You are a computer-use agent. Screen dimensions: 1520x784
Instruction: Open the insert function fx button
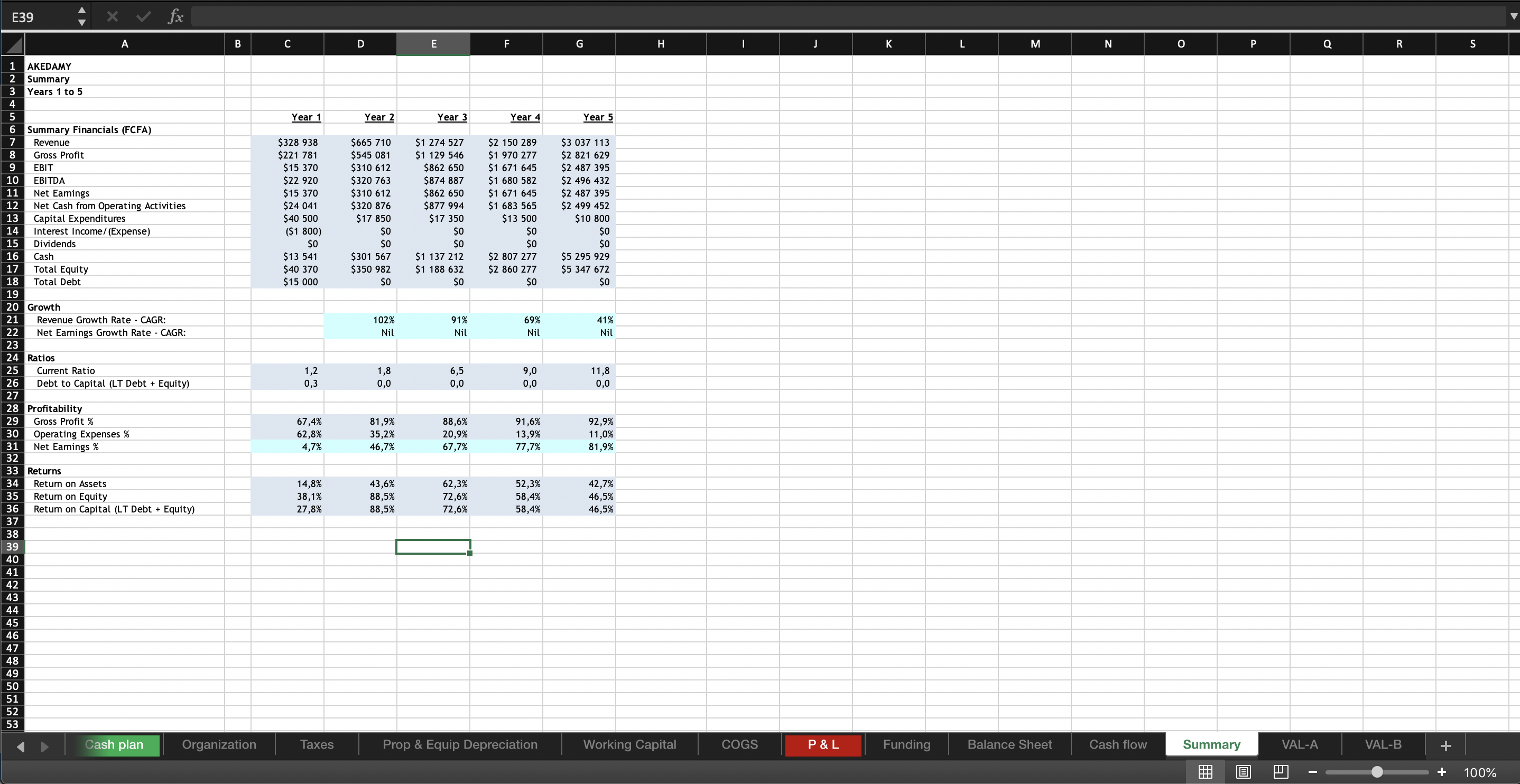[x=175, y=16]
